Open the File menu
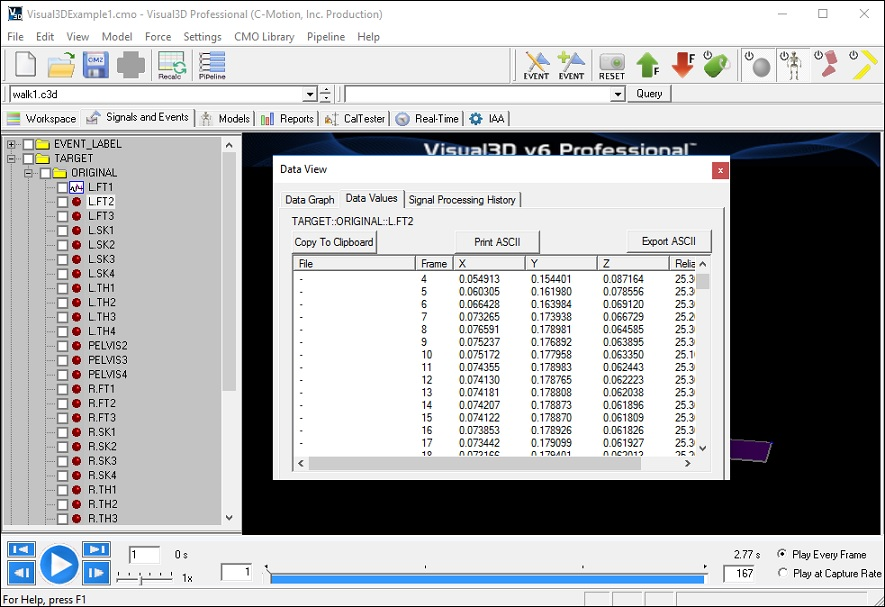This screenshot has width=885, height=607. tap(15, 37)
